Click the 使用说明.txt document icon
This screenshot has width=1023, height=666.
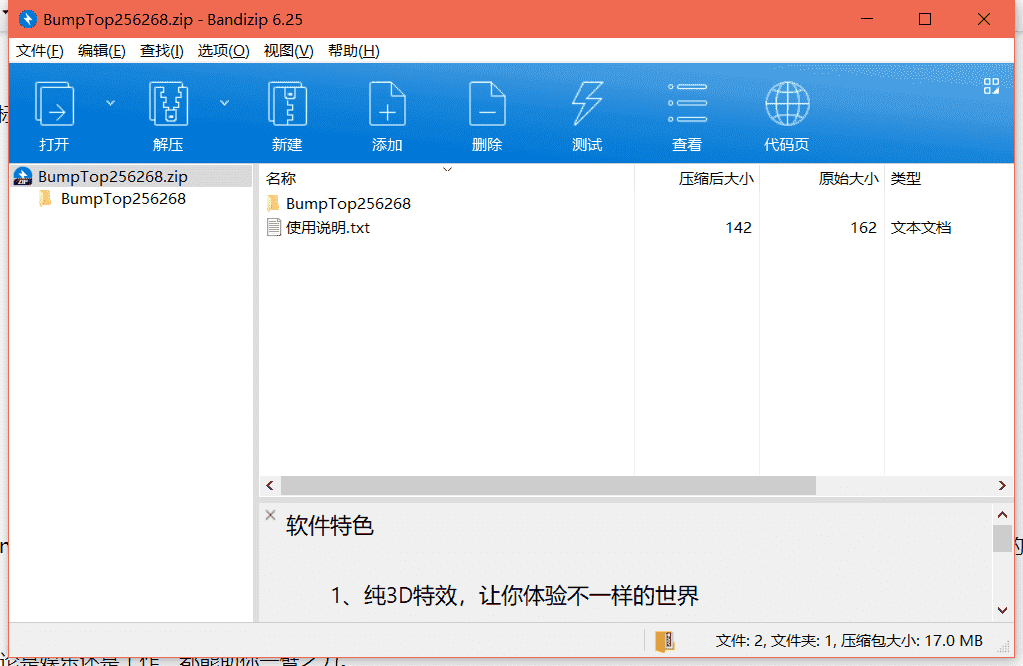pos(274,227)
